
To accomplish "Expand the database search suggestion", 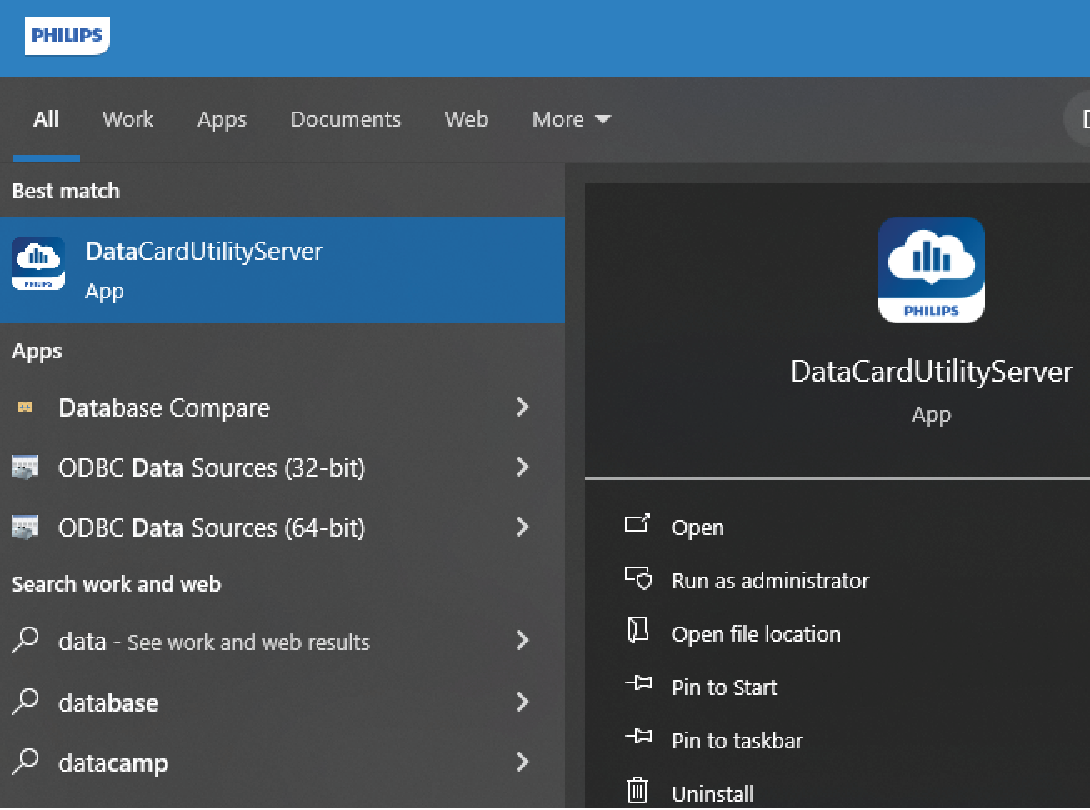I will tap(522, 703).
